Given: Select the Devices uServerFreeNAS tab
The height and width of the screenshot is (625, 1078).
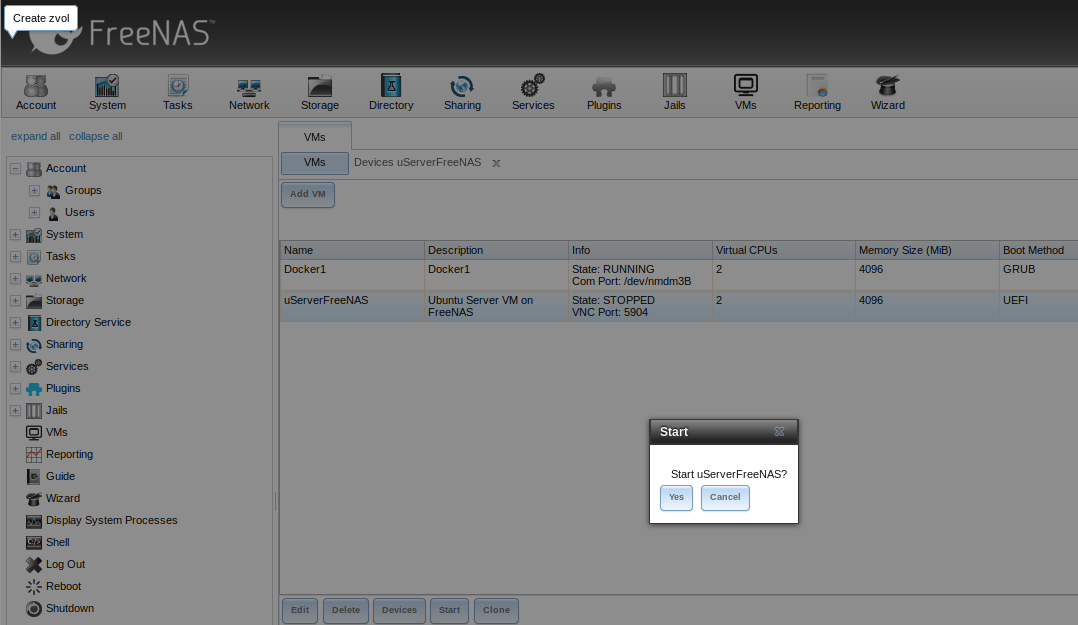Looking at the screenshot, I should pyautogui.click(x=417, y=163).
